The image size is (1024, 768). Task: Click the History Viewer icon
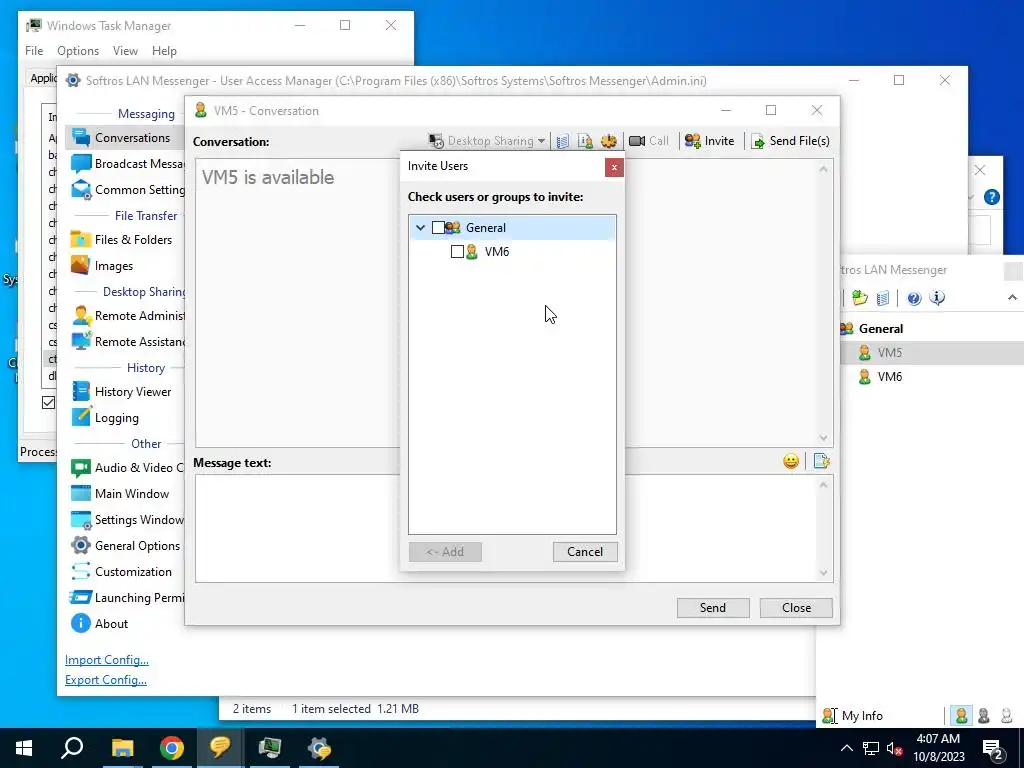(81, 392)
